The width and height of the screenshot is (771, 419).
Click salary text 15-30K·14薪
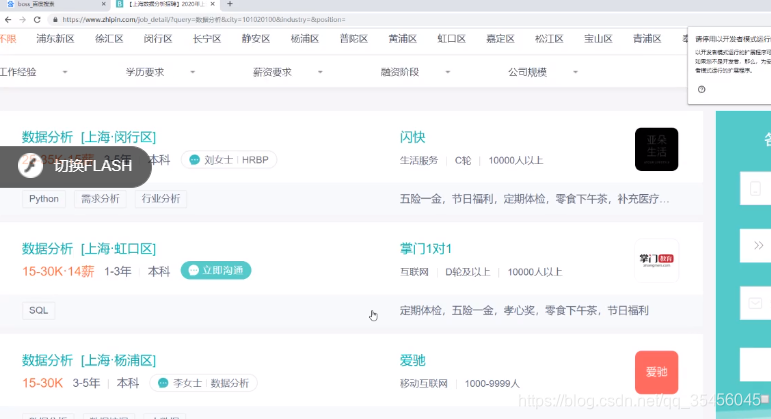point(58,271)
